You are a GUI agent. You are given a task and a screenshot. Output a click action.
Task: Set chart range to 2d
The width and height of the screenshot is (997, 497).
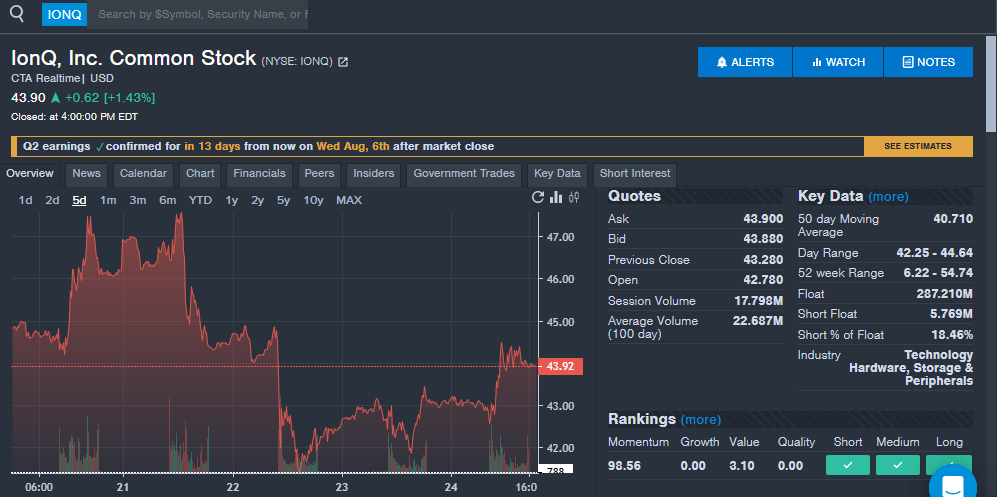click(x=52, y=200)
